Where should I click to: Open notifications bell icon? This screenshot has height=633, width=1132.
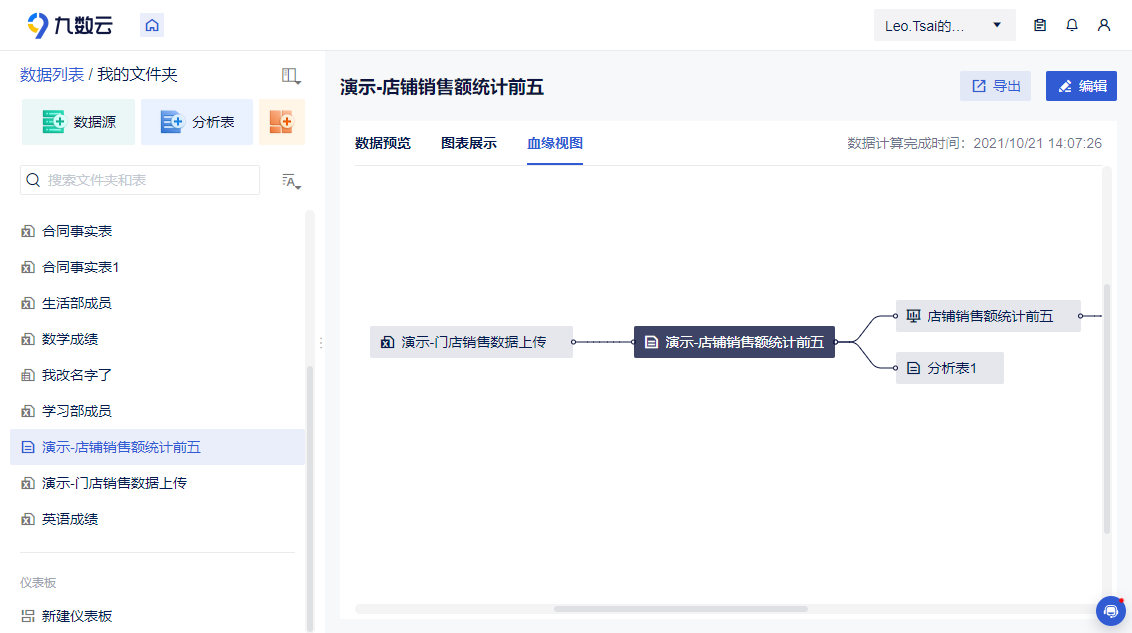point(1072,25)
